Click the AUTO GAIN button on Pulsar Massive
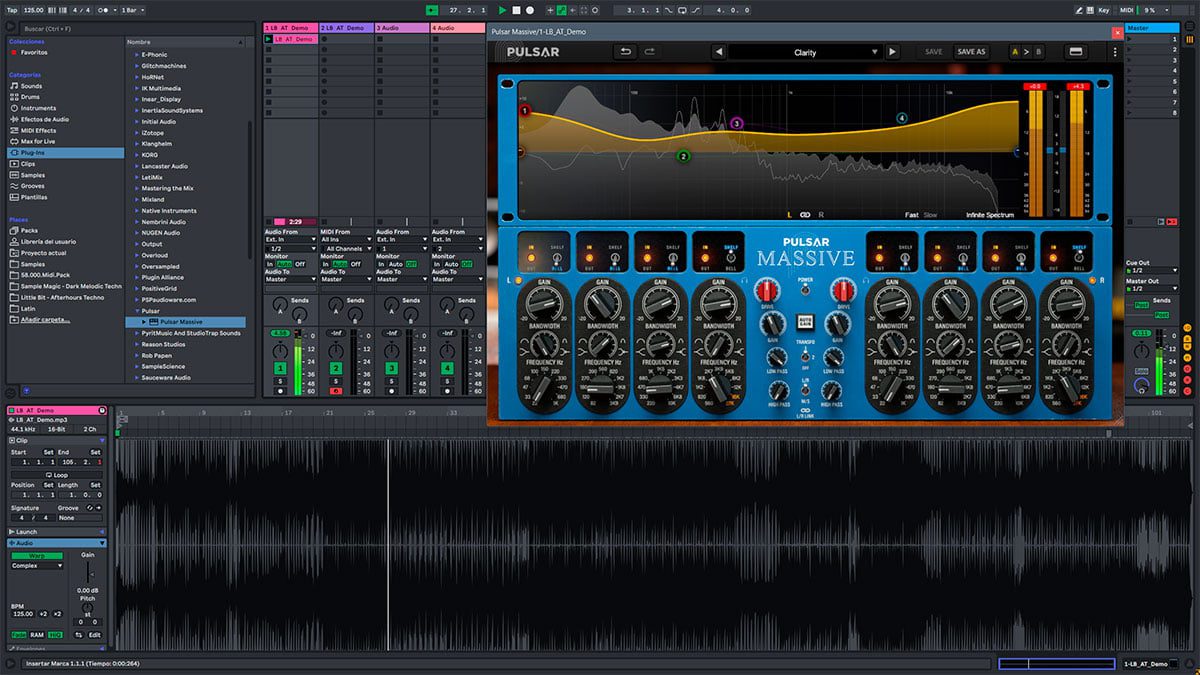Screen dimensions: 1200x675 pos(806,321)
